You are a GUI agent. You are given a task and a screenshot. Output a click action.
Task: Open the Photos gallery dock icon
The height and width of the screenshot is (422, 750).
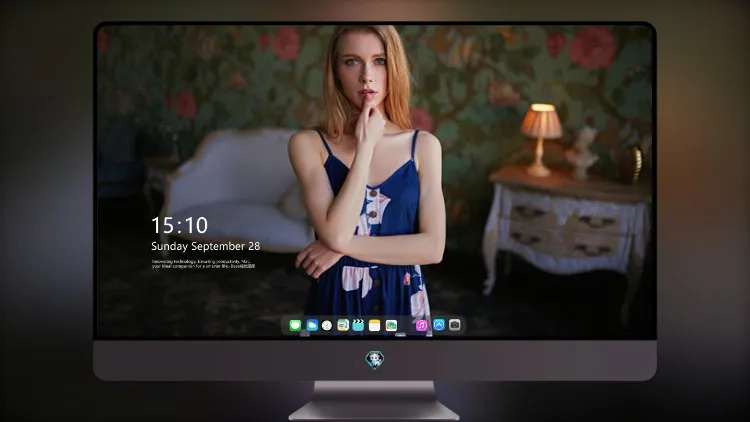point(391,325)
